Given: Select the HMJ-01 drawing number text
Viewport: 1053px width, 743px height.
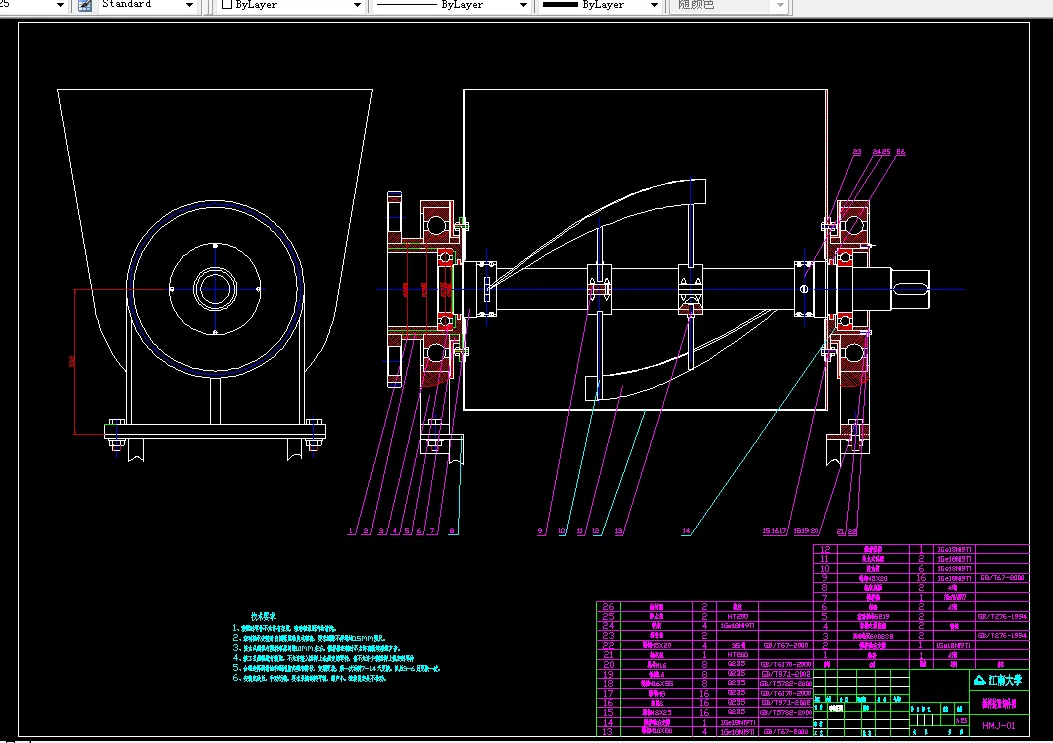Looking at the screenshot, I should (998, 726).
